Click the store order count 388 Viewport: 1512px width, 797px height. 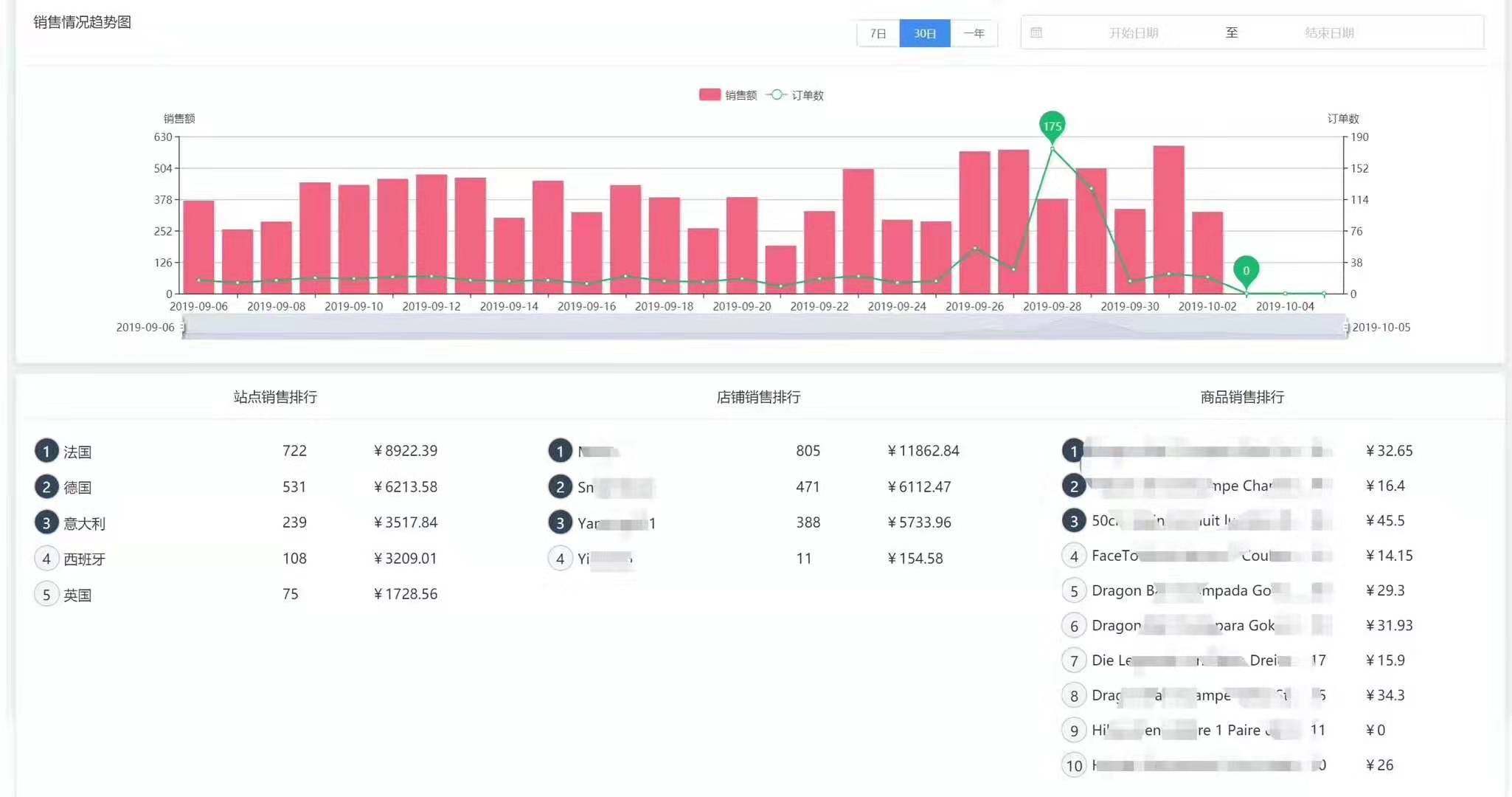point(808,522)
